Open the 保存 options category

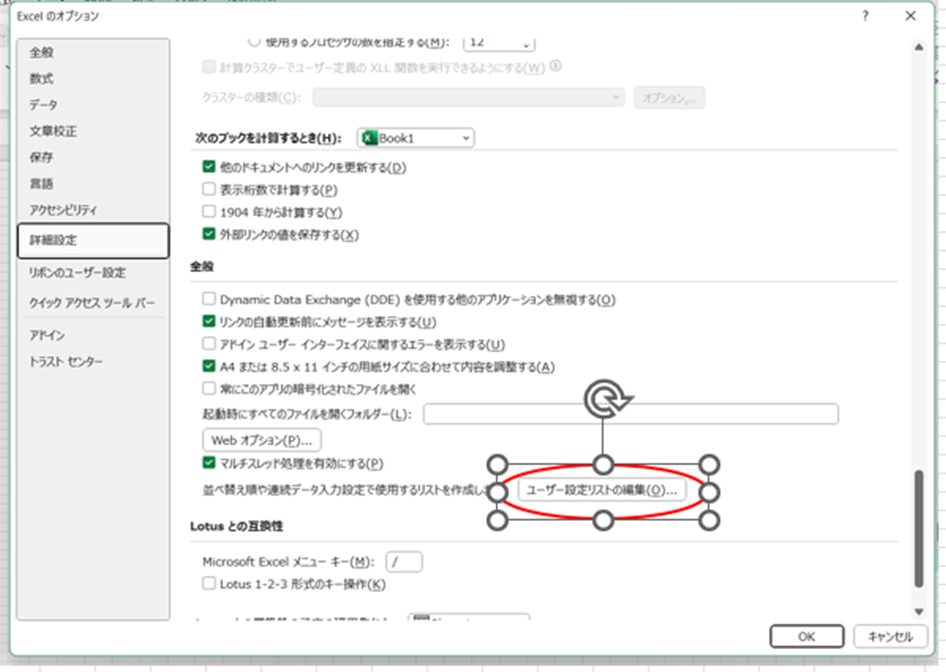42,157
